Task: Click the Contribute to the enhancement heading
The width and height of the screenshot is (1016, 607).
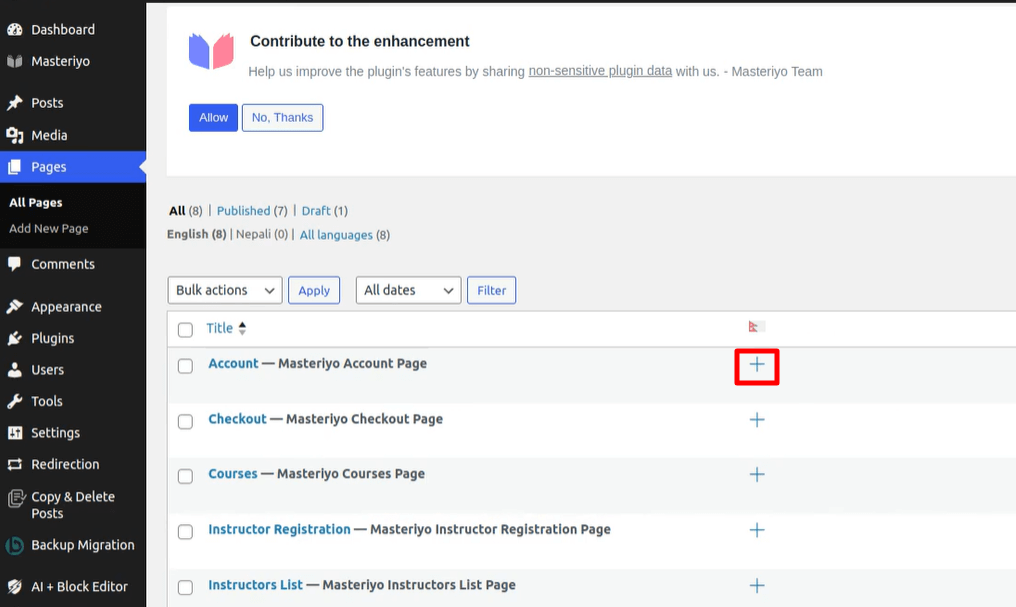Action: (x=360, y=41)
